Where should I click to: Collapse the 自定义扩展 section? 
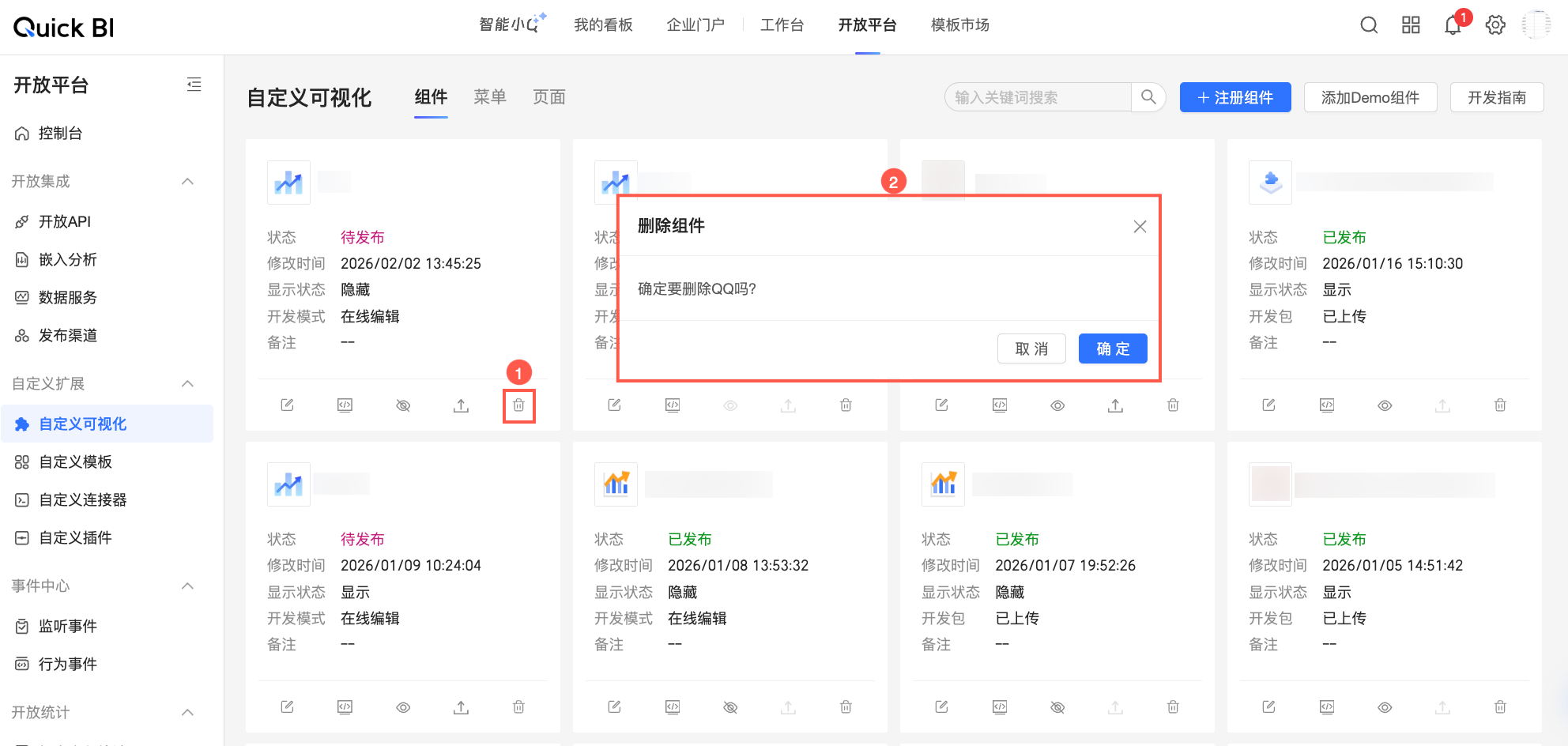click(x=187, y=384)
